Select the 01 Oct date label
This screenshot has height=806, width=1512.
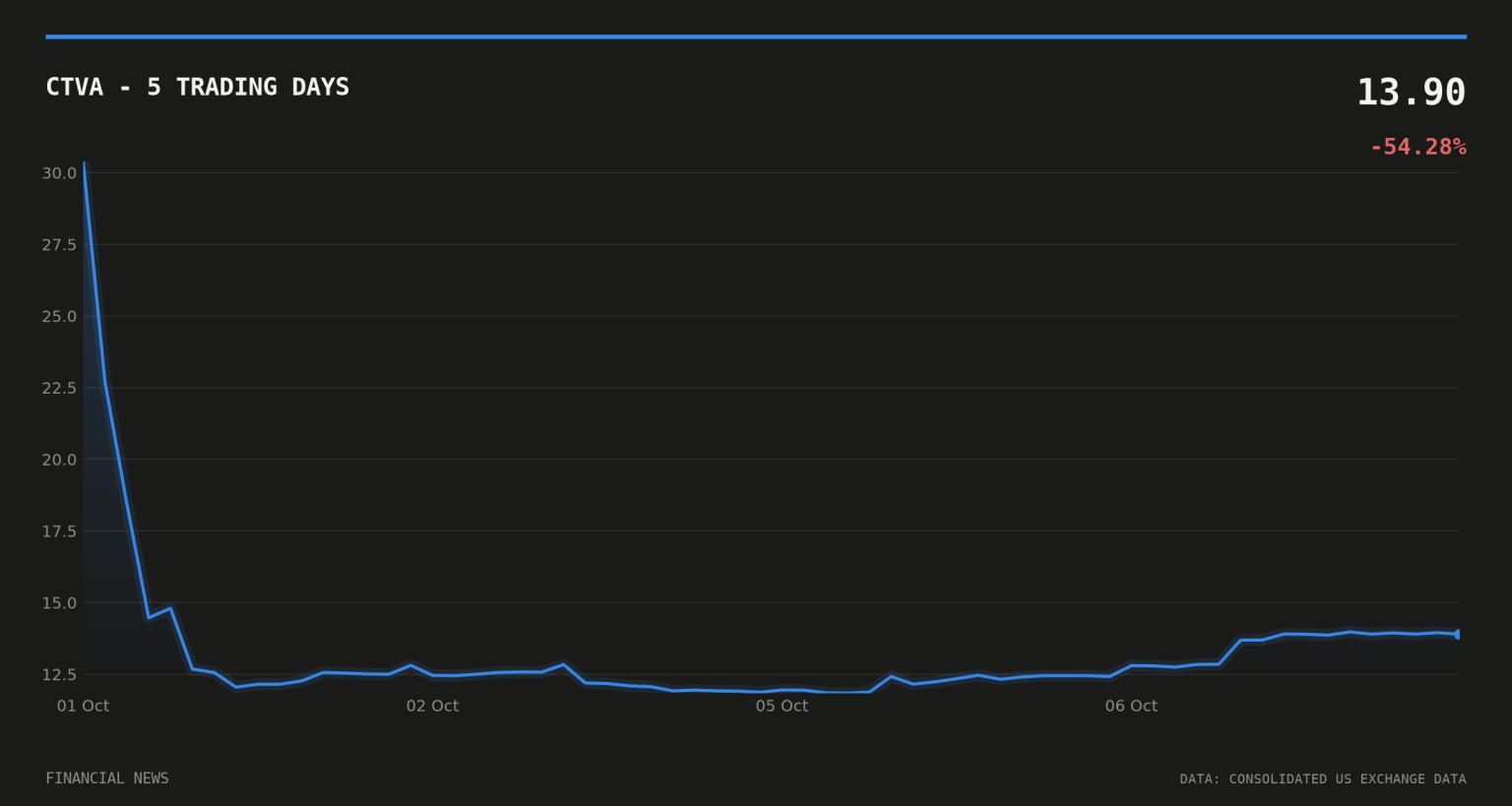click(83, 706)
